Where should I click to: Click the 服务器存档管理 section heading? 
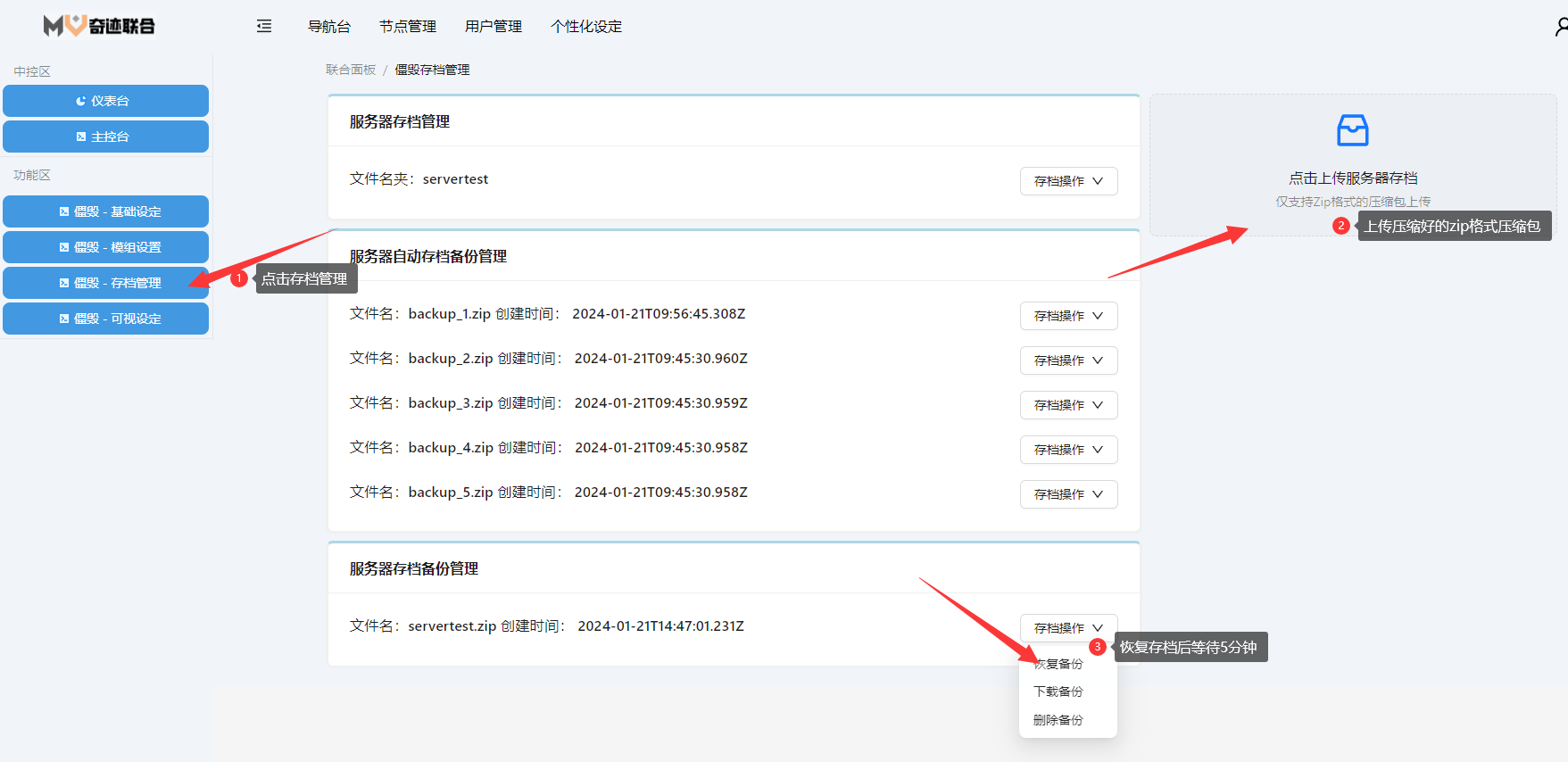(x=400, y=122)
